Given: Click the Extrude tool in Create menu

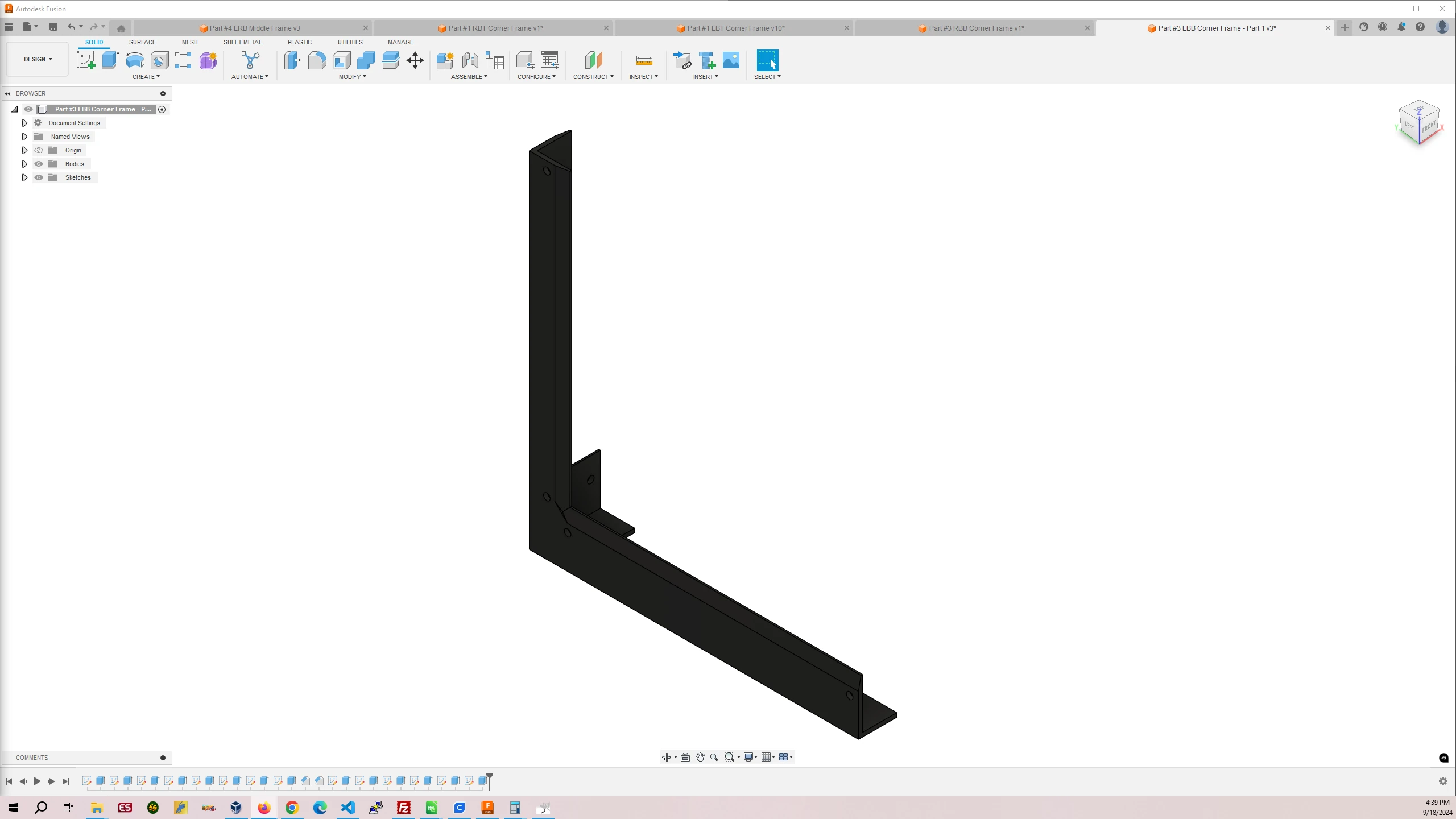Looking at the screenshot, I should [x=111, y=60].
